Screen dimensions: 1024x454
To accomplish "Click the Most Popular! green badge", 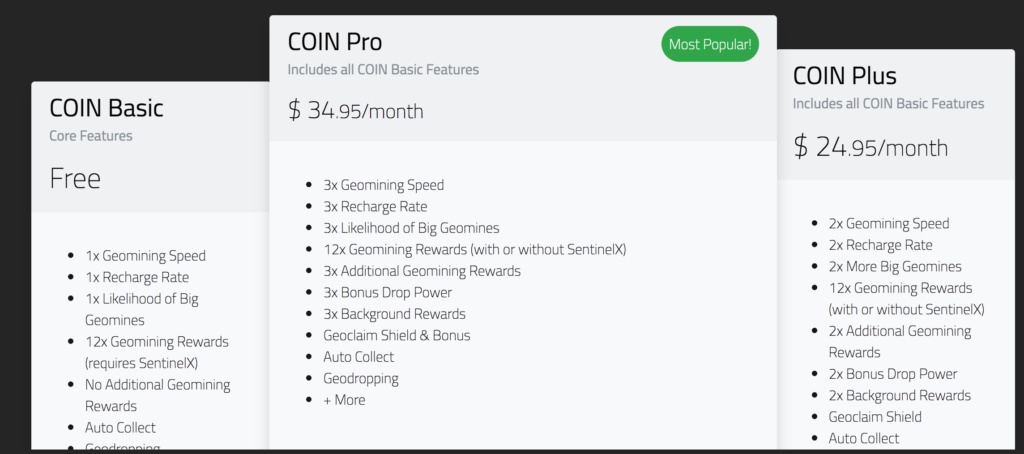I will [x=710, y=44].
